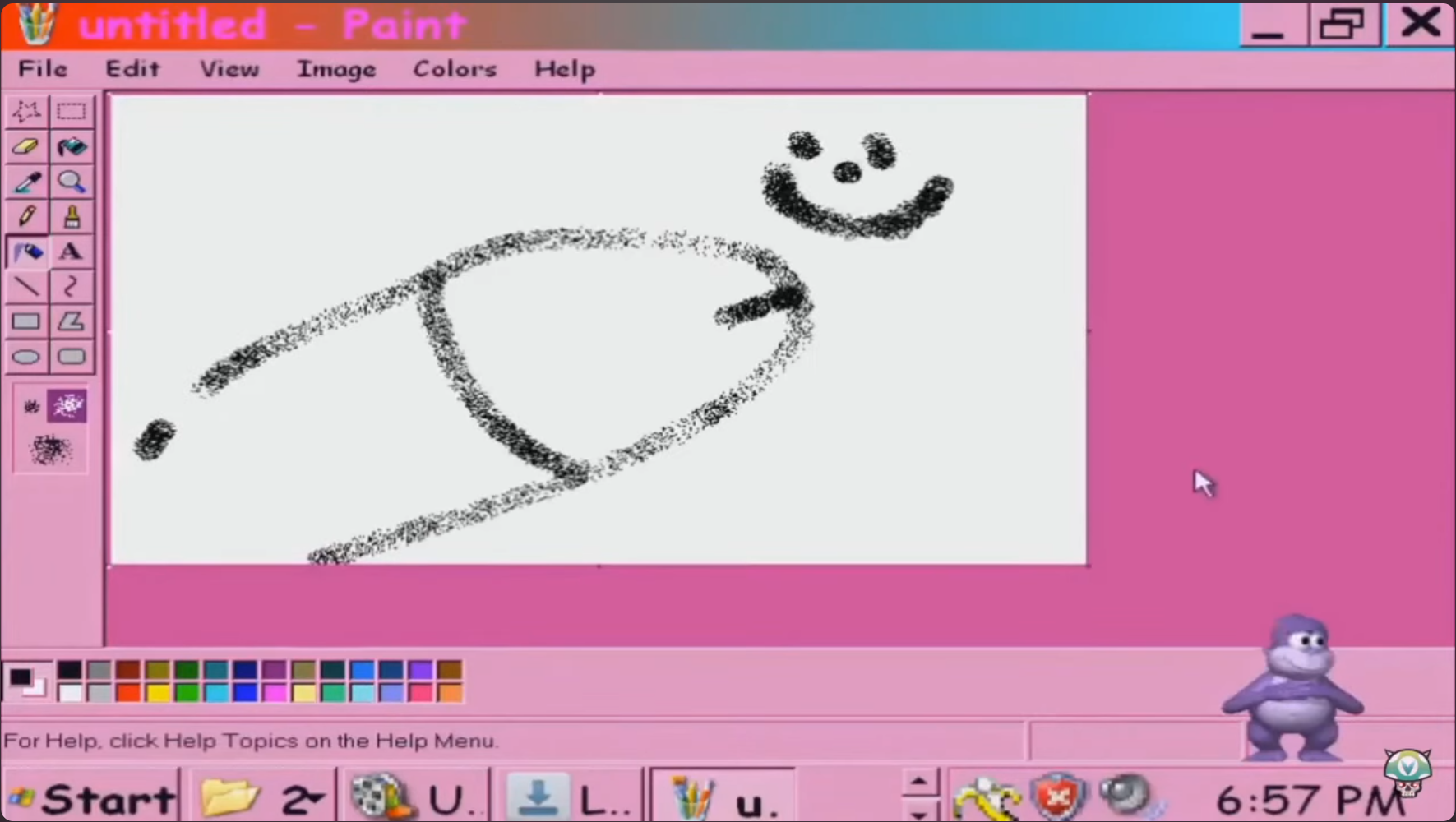This screenshot has width=1456, height=822.
Task: Switch to the Brush tool
Action: tap(72, 216)
